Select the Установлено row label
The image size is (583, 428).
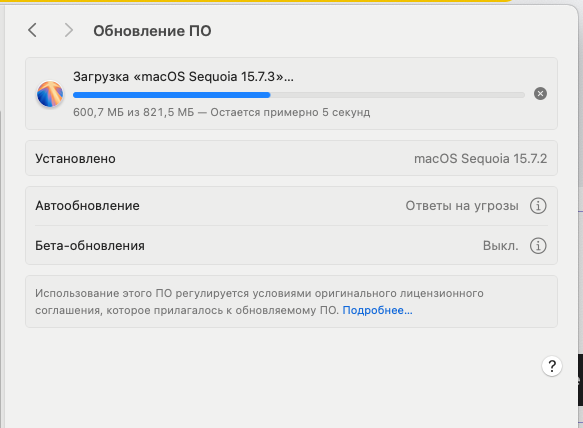pyautogui.click(x=75, y=159)
